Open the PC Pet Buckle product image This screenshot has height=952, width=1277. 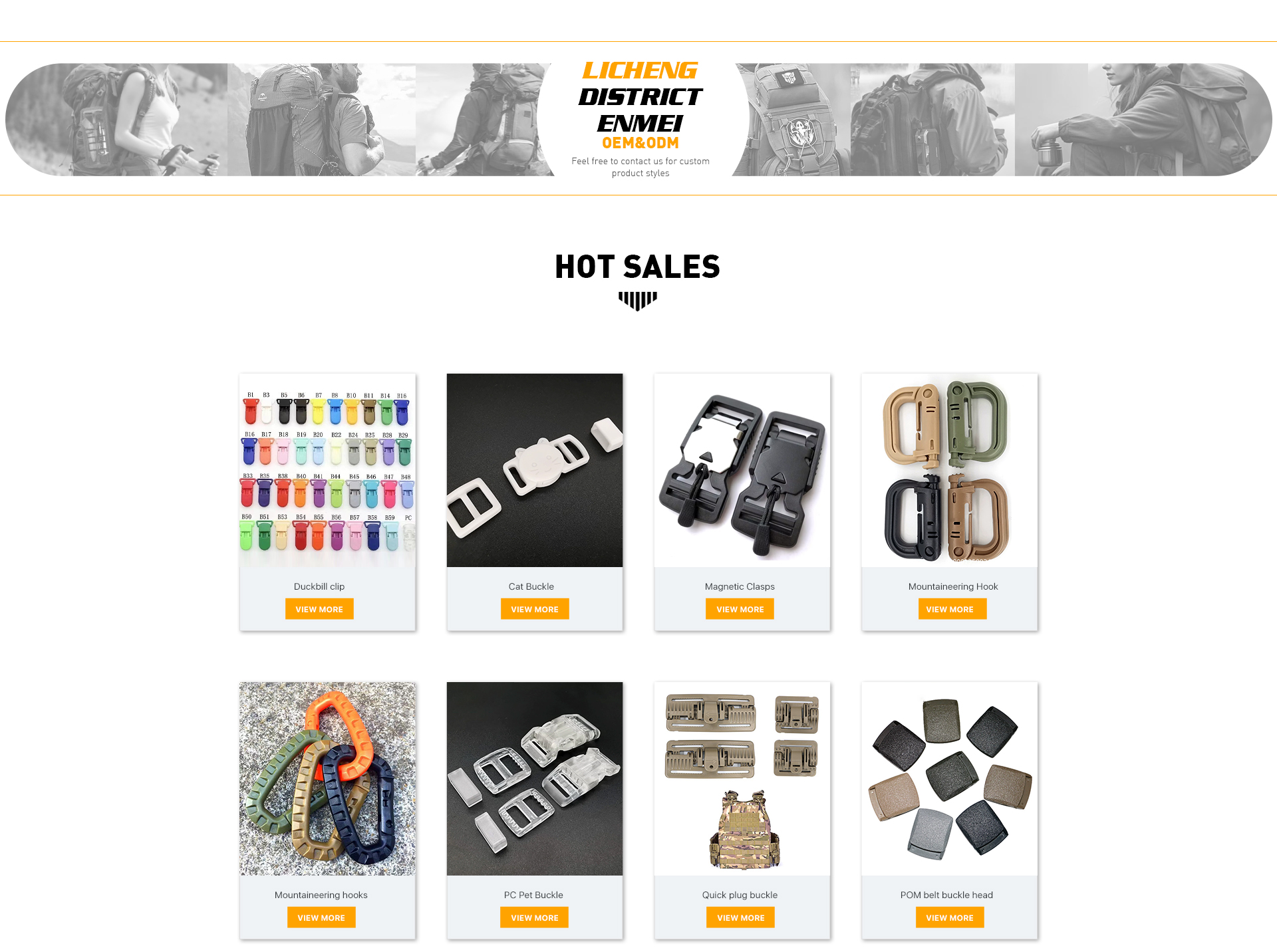click(x=535, y=778)
